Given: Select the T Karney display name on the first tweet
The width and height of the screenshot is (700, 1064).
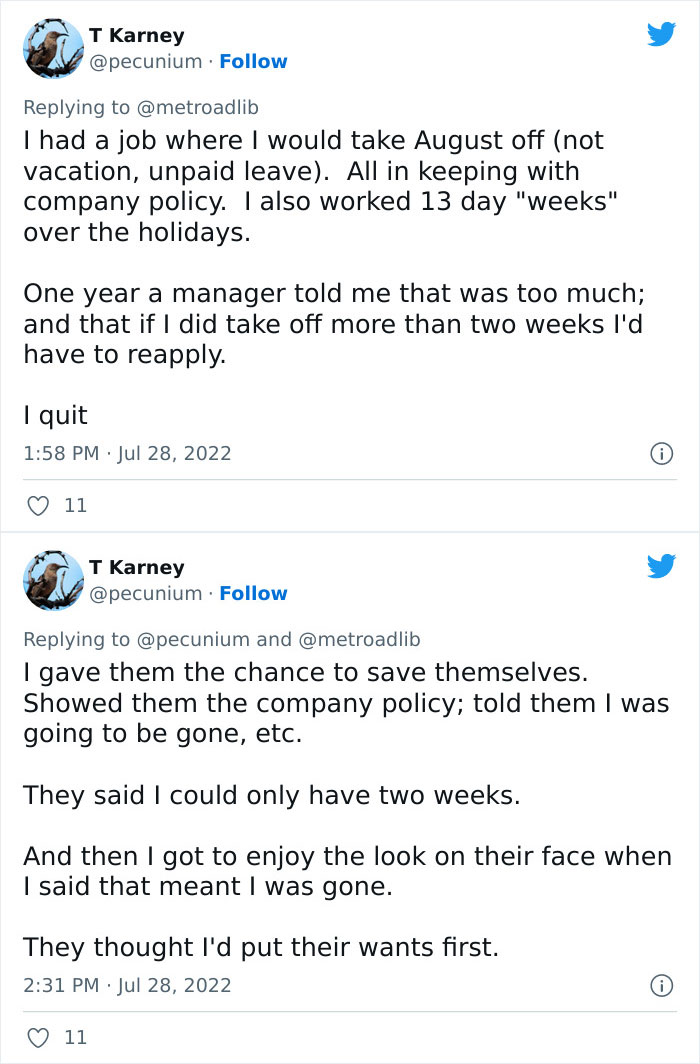Looking at the screenshot, I should coord(139,35).
